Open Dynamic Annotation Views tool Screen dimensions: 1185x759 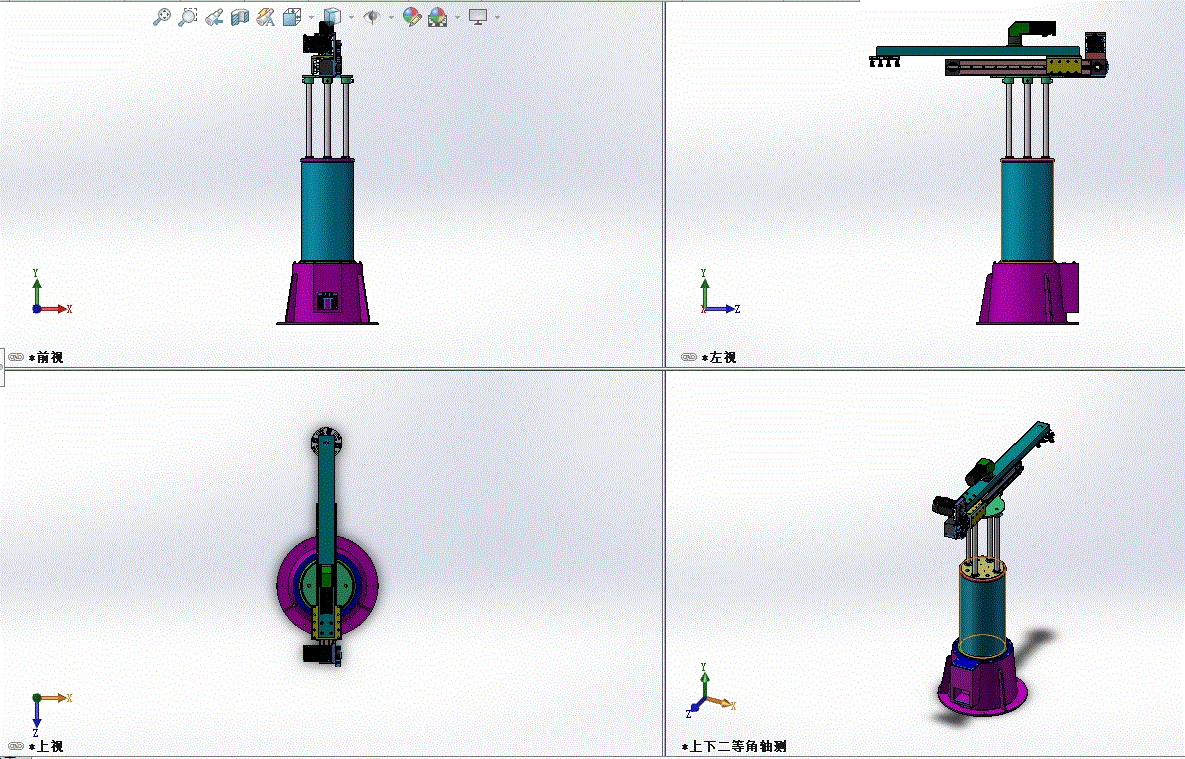click(265, 17)
